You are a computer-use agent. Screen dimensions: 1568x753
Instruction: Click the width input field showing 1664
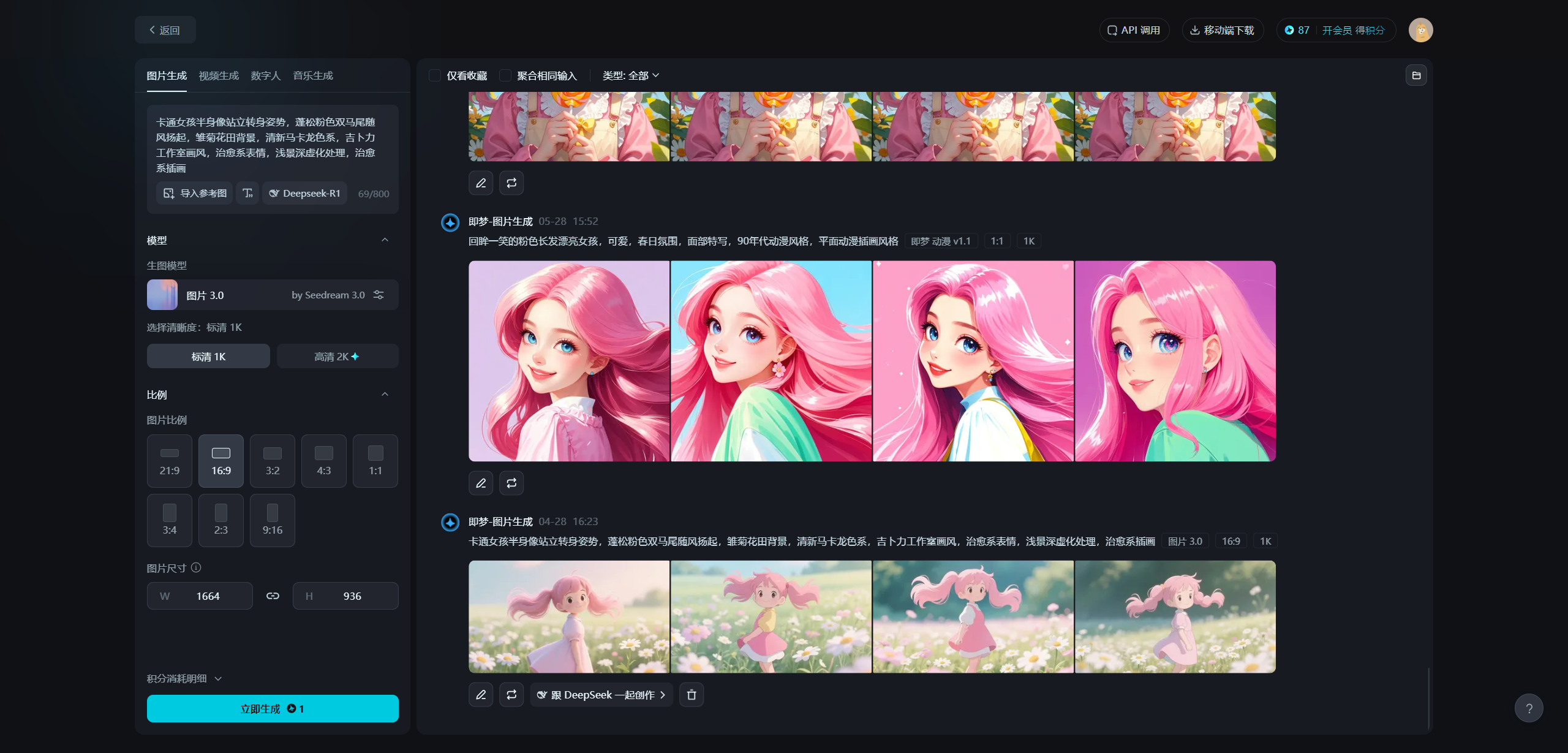(x=208, y=596)
